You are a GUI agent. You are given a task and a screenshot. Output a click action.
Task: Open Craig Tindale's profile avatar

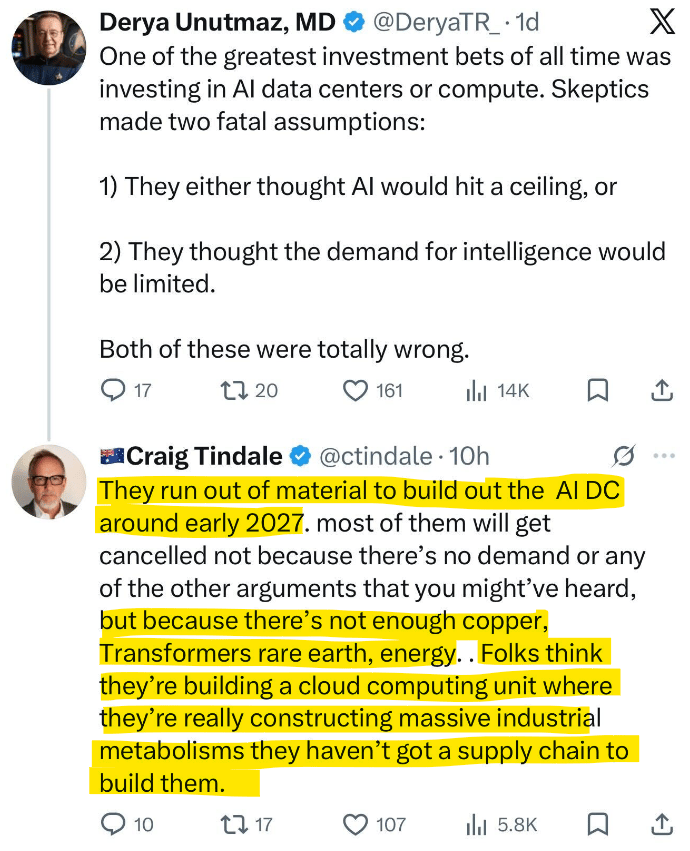pyautogui.click(x=49, y=482)
